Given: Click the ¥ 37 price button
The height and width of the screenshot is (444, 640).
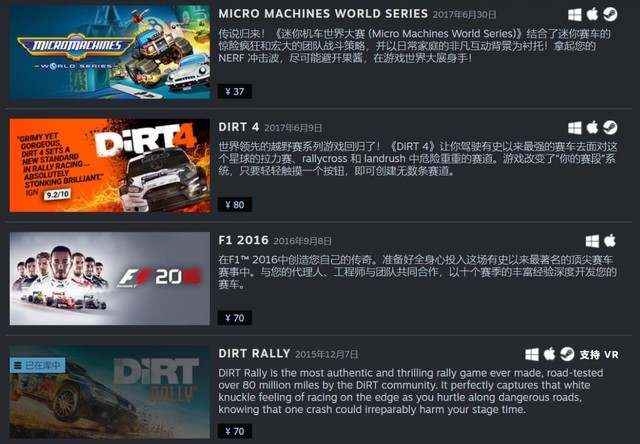Looking at the screenshot, I should coord(235,91).
